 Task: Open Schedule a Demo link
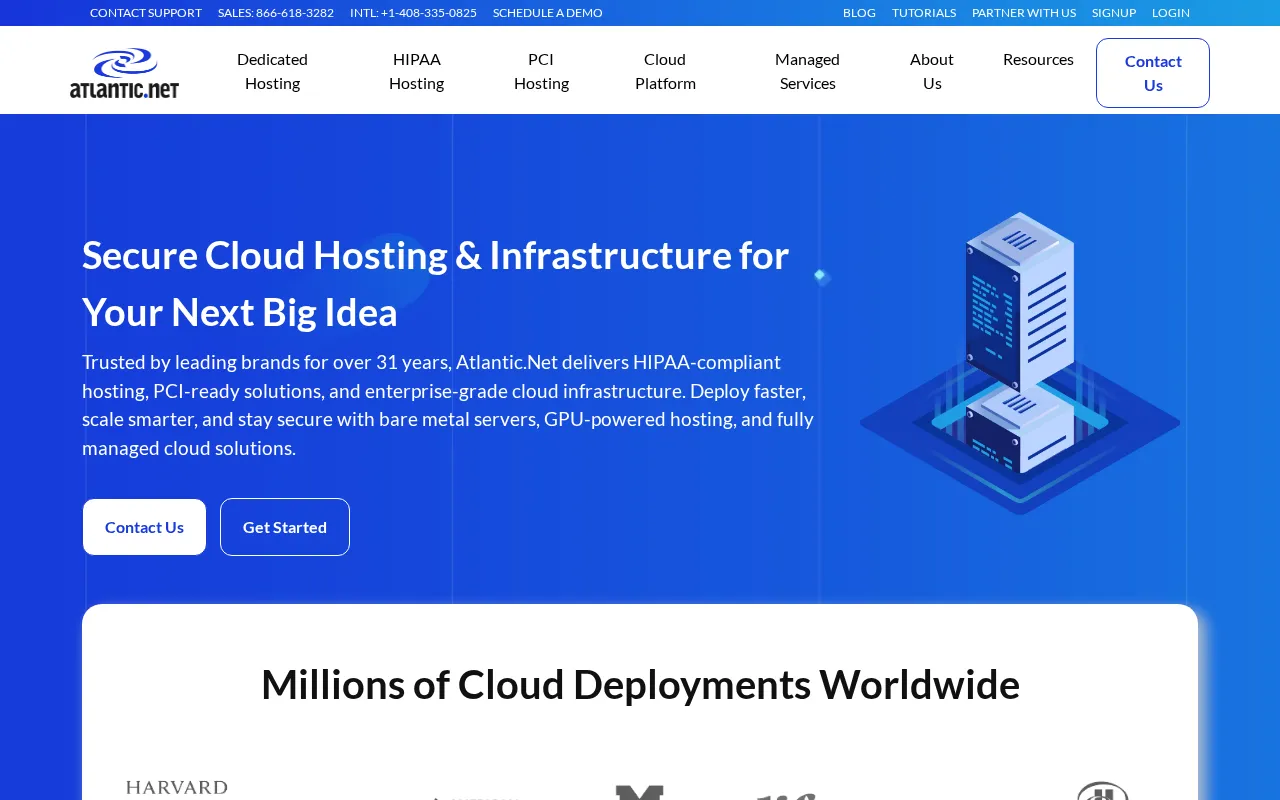548,13
